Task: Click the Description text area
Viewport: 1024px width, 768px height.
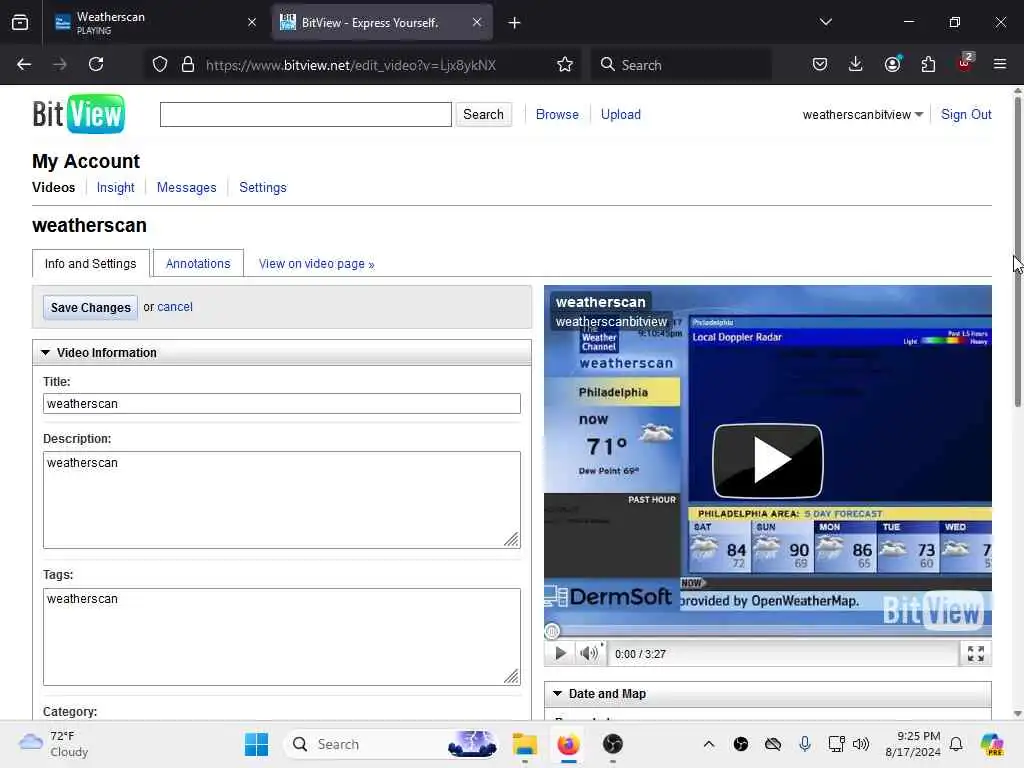Action: click(x=281, y=500)
